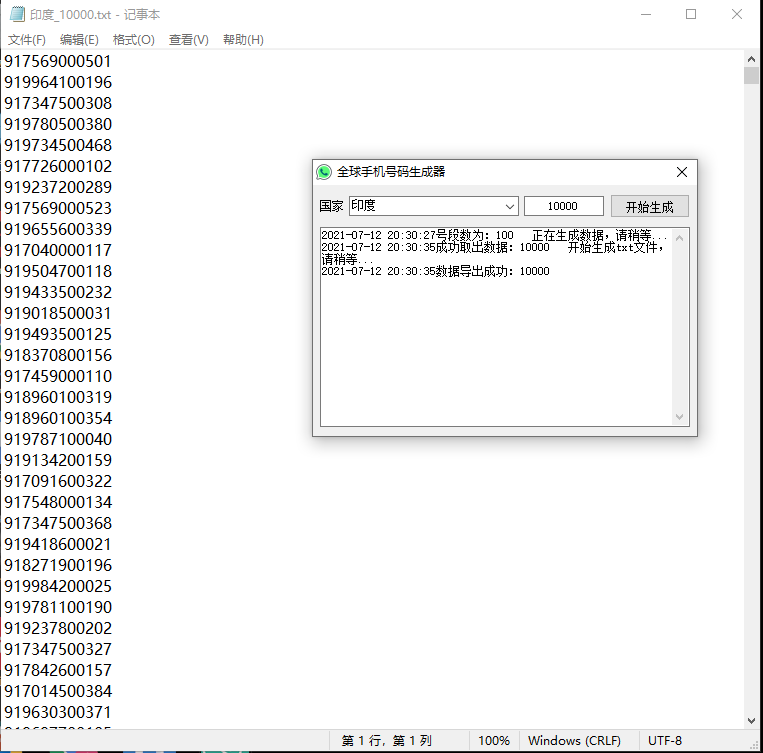Click the Windows (CRLF) status entry
Image resolution: width=763 pixels, height=753 pixels.
pos(574,741)
